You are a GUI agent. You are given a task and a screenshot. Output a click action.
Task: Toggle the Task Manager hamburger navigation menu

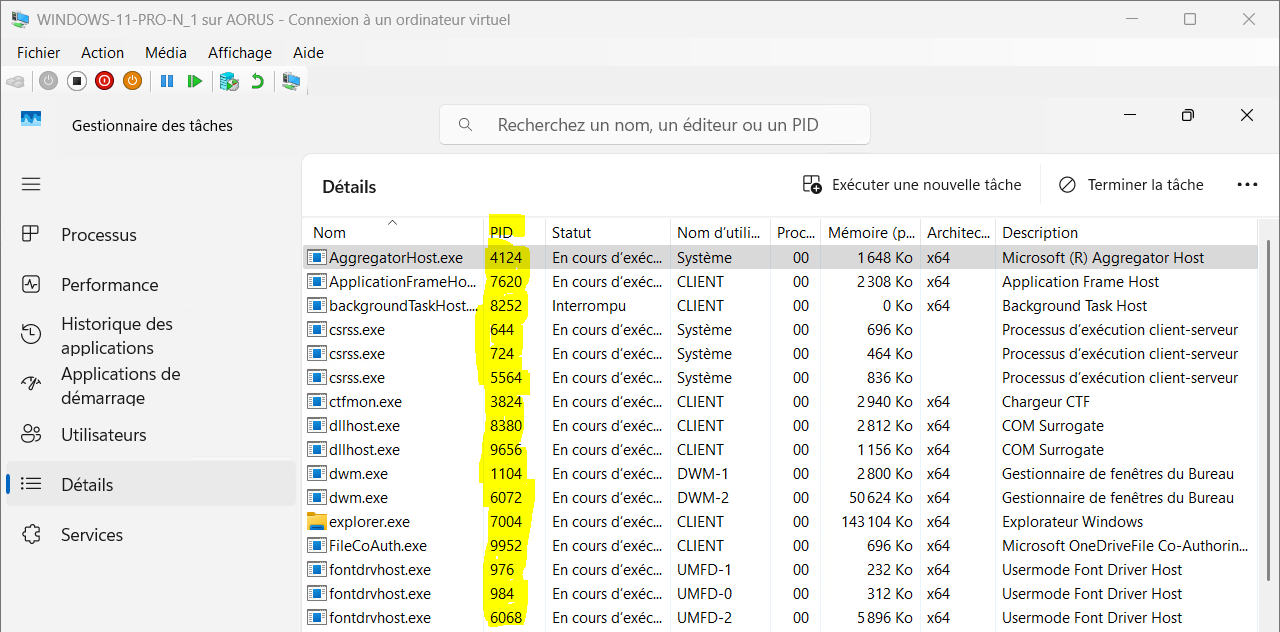point(31,184)
